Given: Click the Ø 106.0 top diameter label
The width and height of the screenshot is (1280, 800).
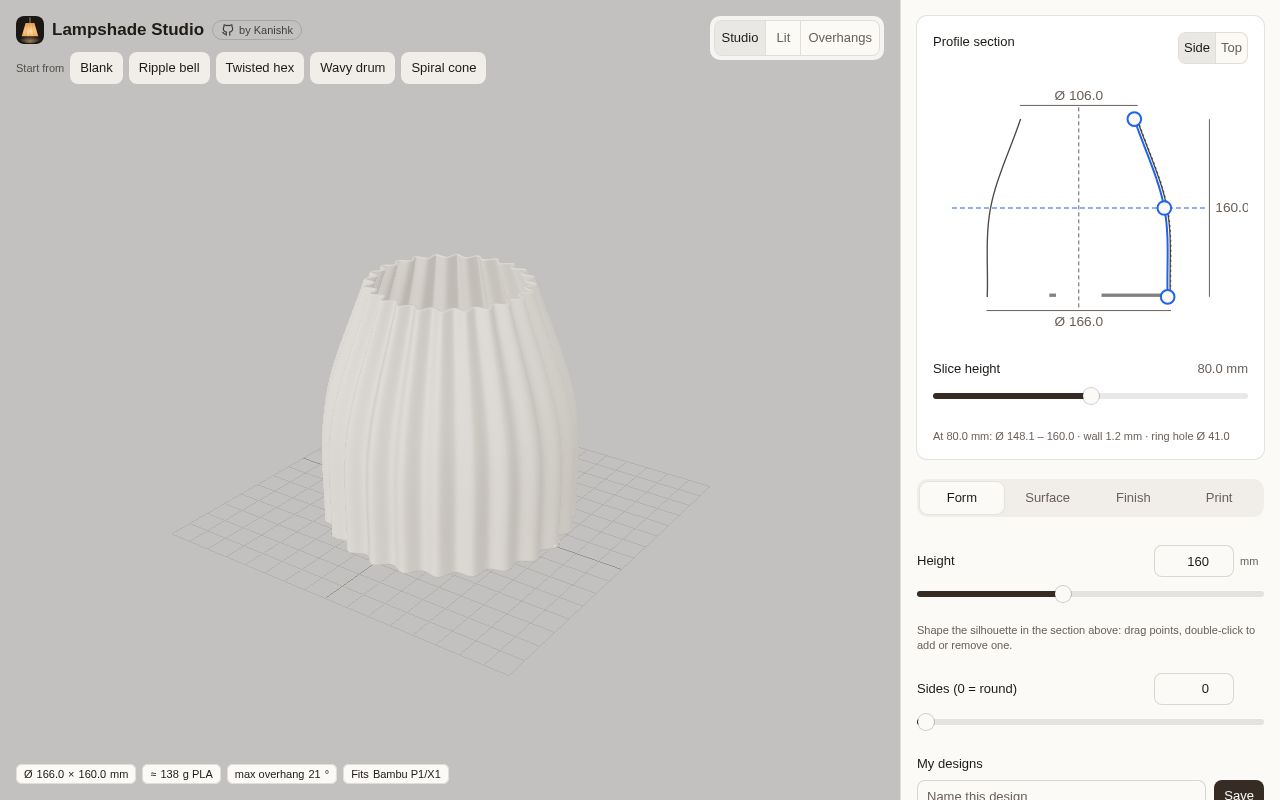Looking at the screenshot, I should (x=1078, y=96).
